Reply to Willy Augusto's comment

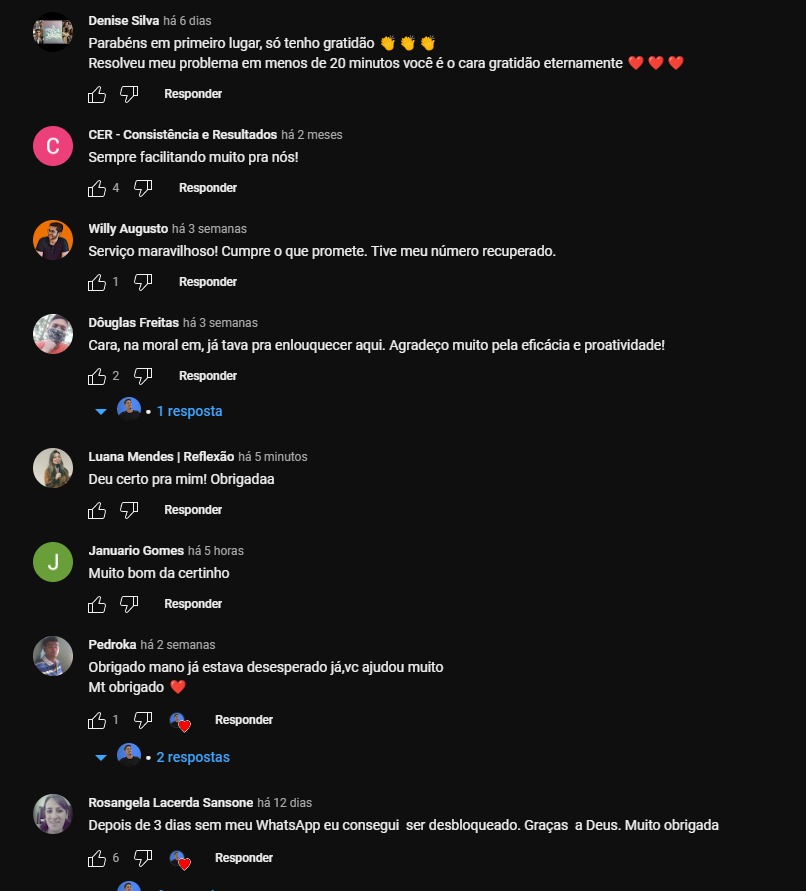[x=207, y=282]
